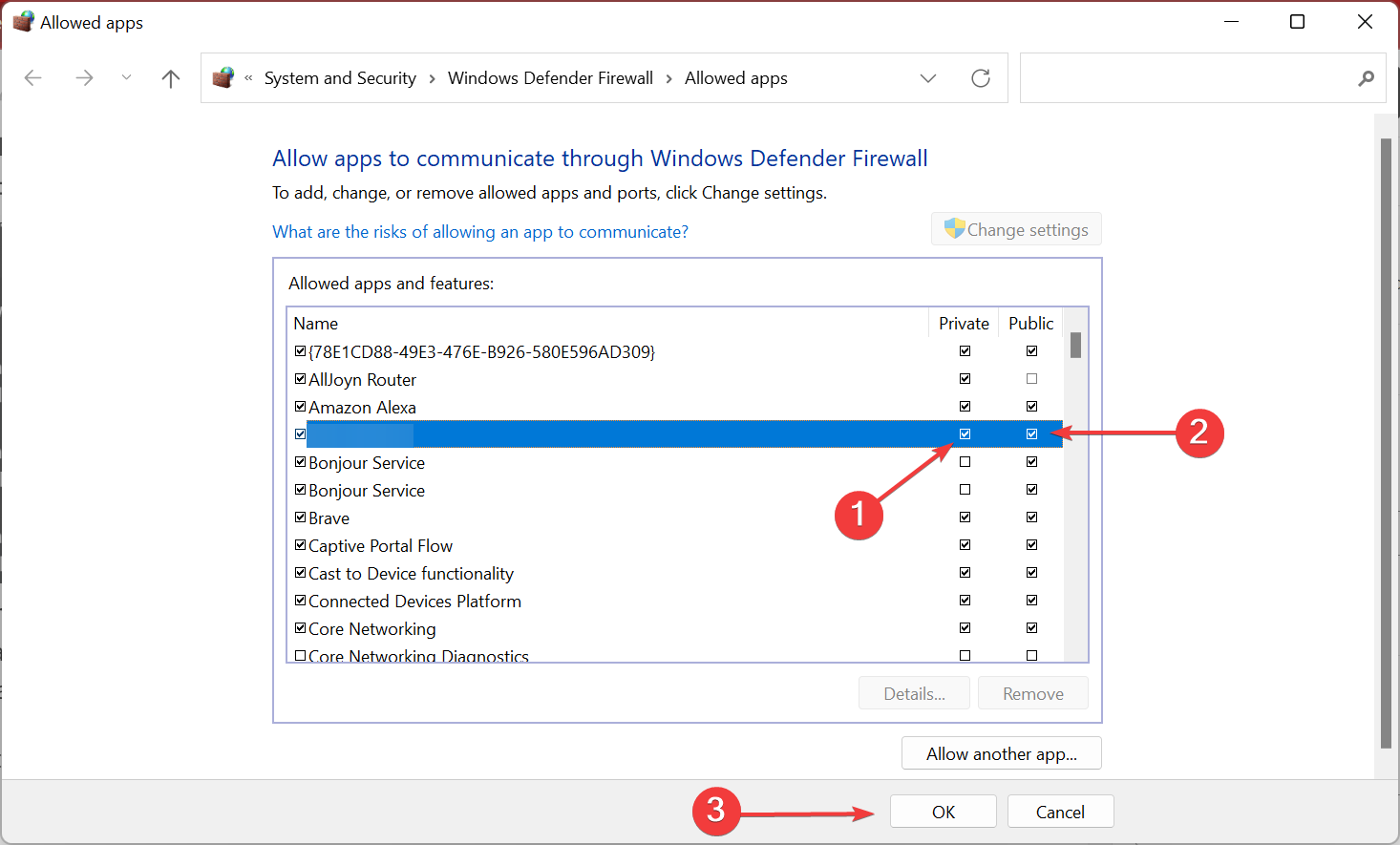Show hidden breadcrumb levels chevron
The image size is (1400, 845).
coord(248,78)
